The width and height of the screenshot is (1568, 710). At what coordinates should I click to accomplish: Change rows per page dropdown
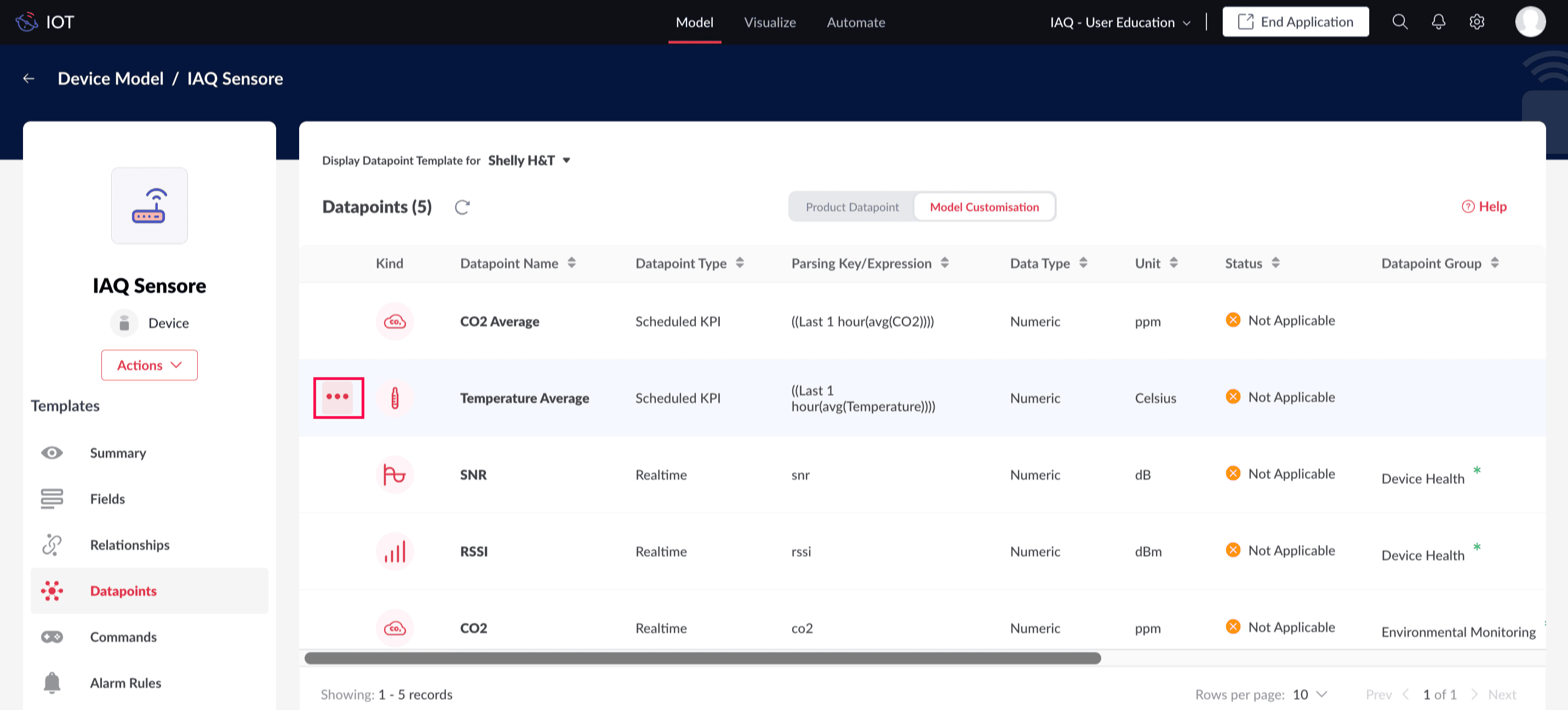tap(1309, 694)
